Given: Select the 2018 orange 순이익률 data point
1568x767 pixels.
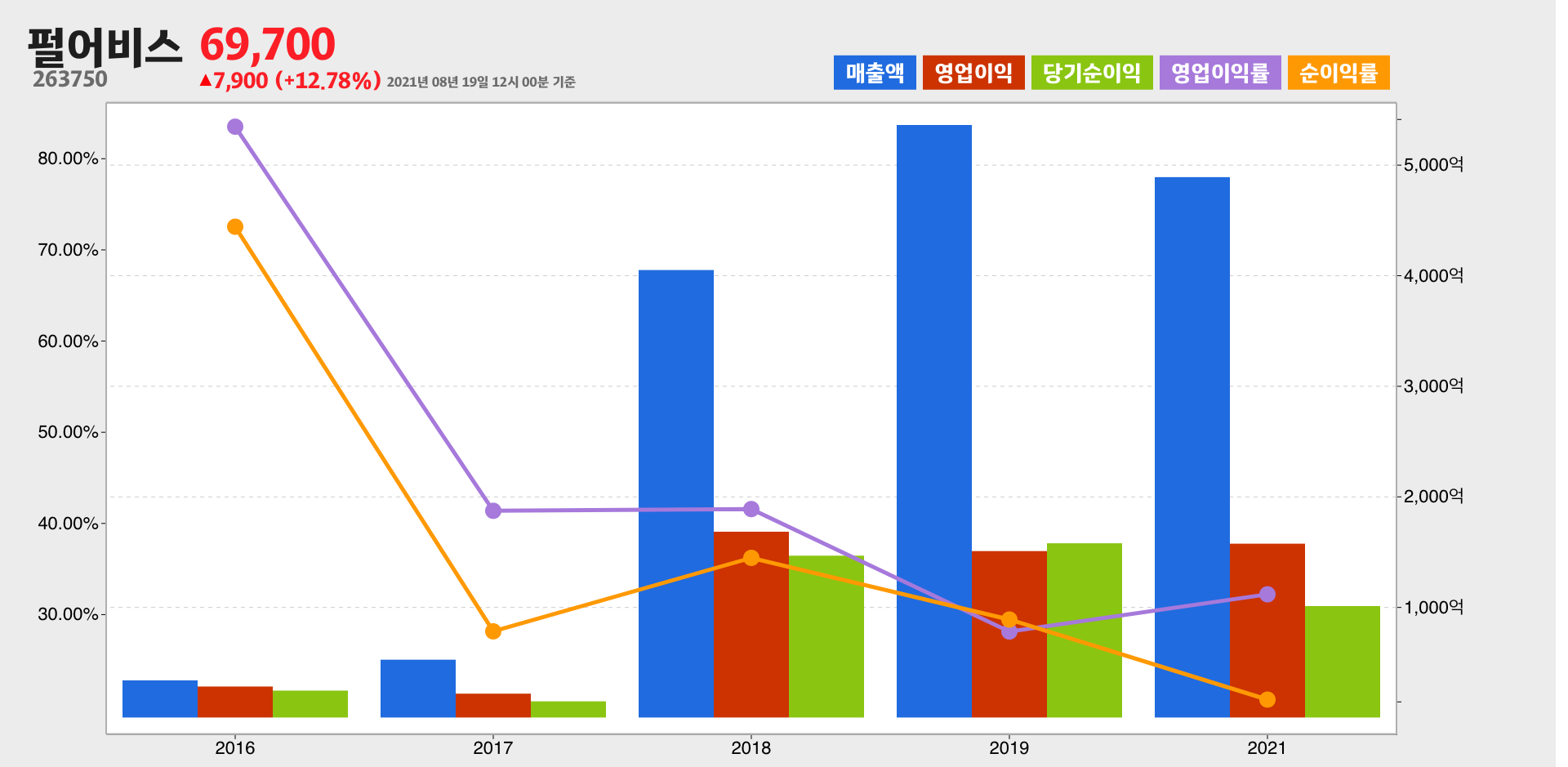Looking at the screenshot, I should [751, 558].
